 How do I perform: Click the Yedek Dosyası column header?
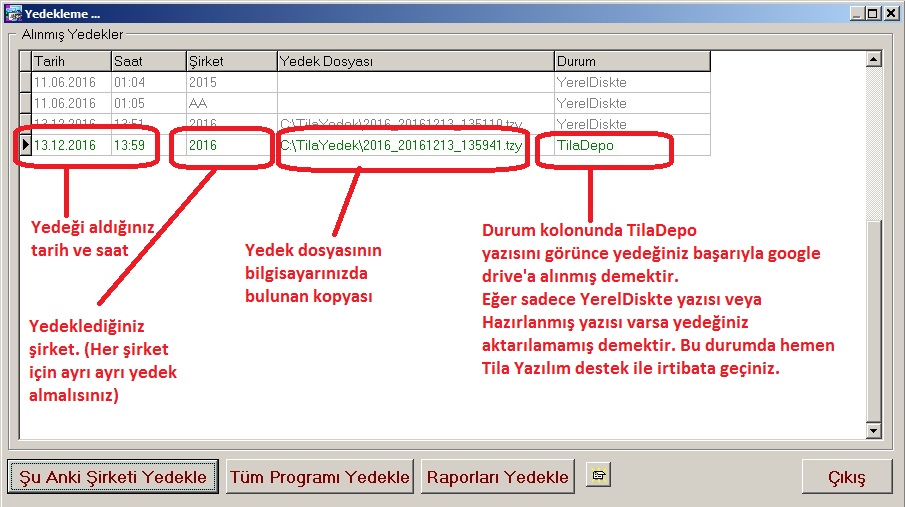coord(416,61)
